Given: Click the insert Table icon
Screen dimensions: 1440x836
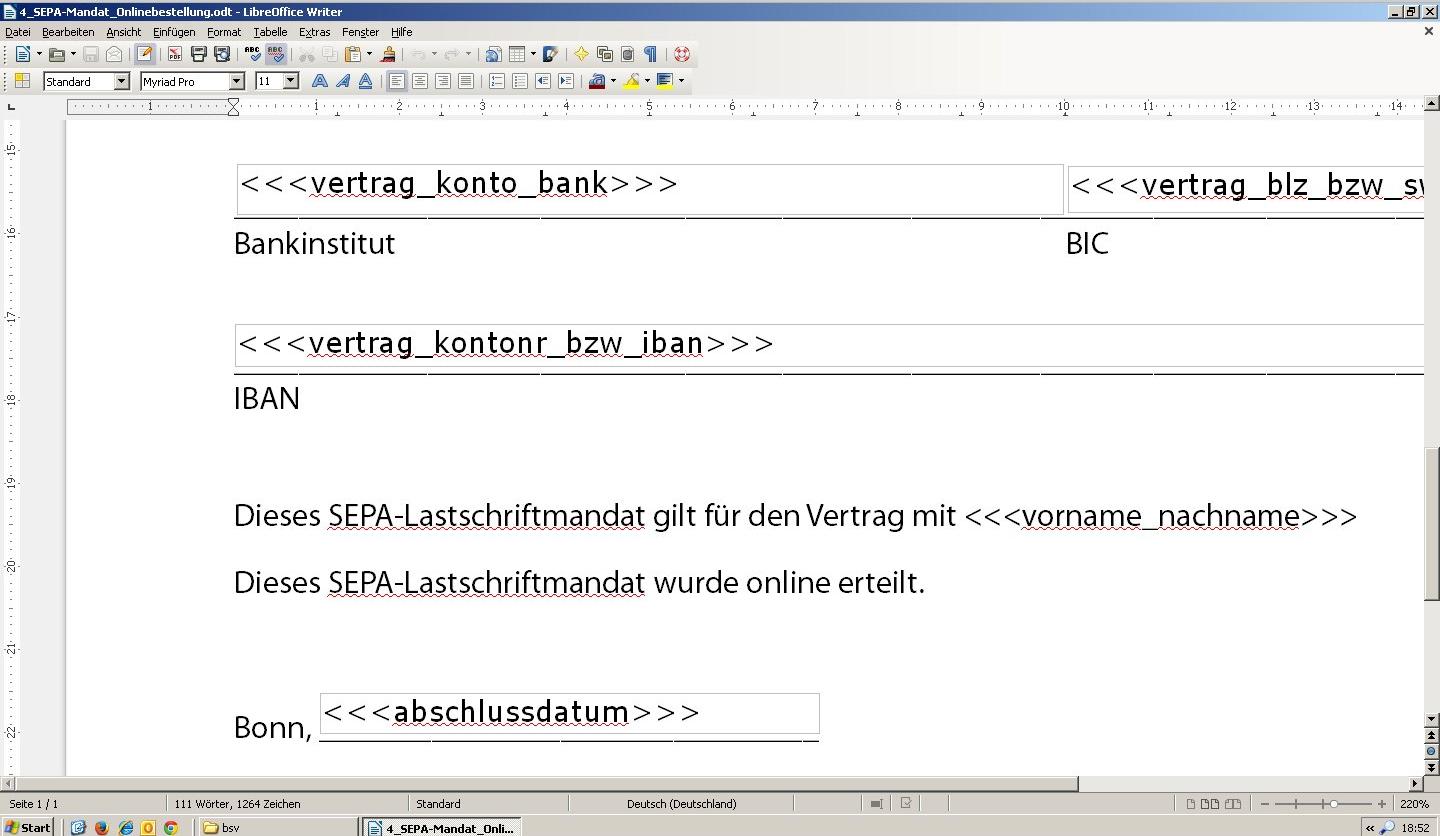Looking at the screenshot, I should (517, 54).
